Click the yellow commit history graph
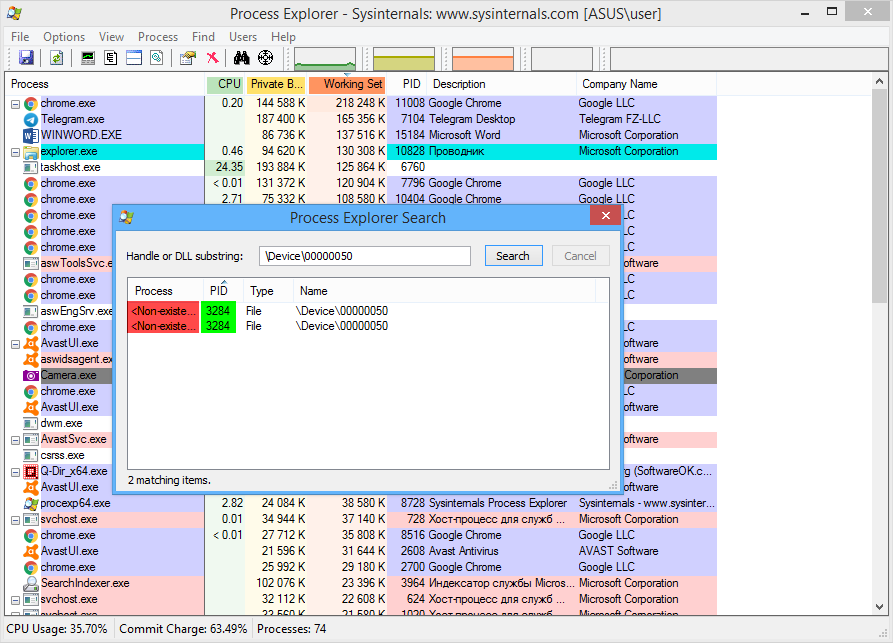Image resolution: width=893 pixels, height=643 pixels. (404, 59)
